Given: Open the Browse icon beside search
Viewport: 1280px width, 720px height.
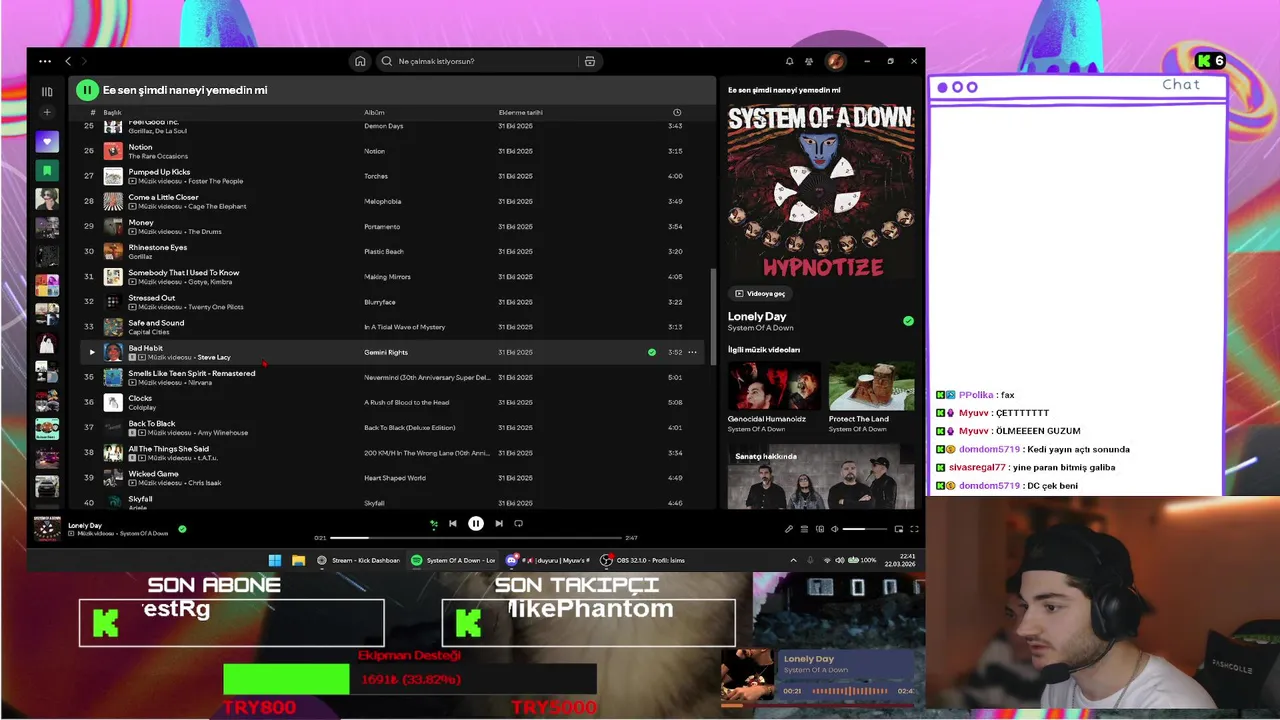Looking at the screenshot, I should coord(590,61).
